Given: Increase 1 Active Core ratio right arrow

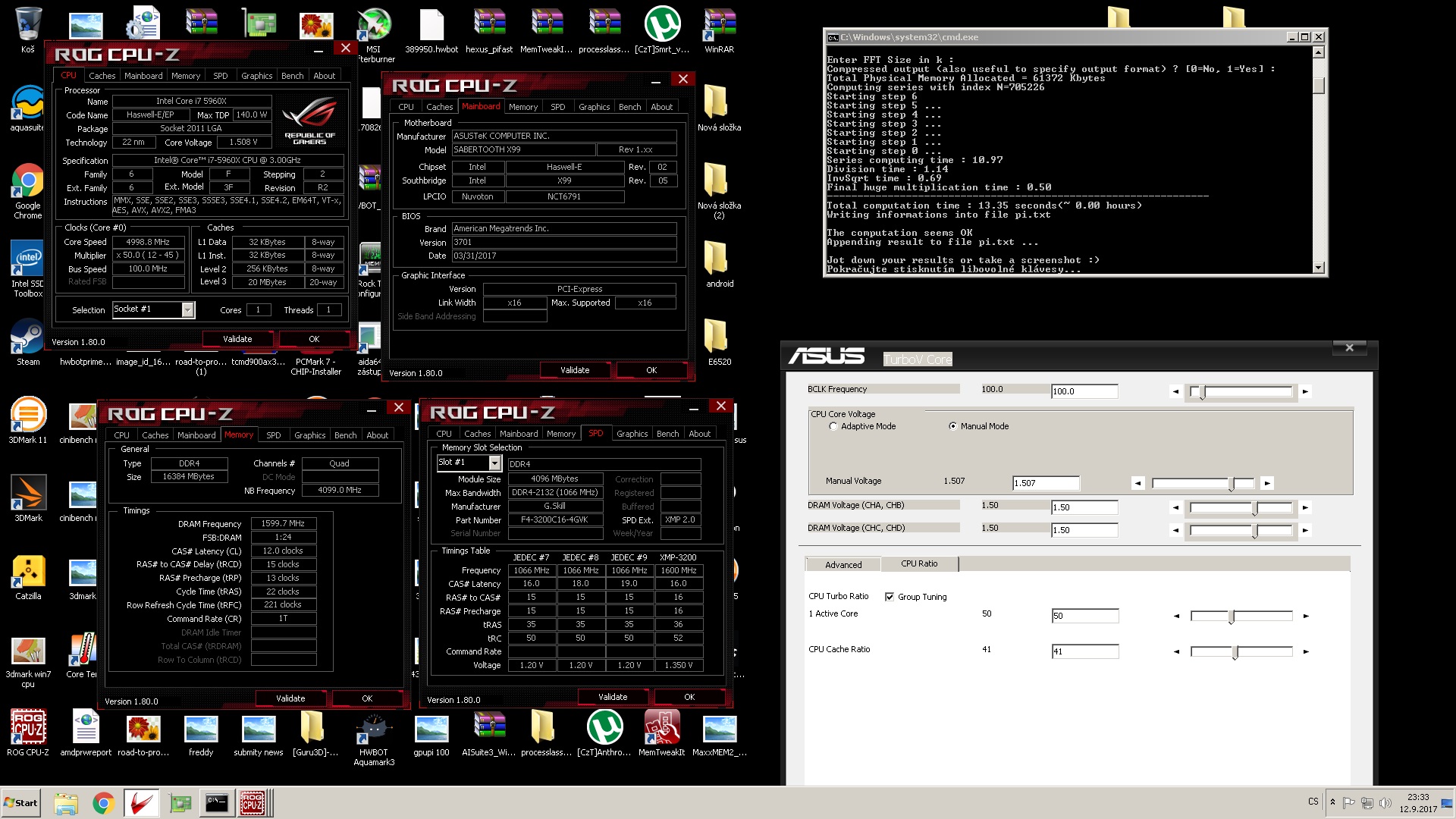Looking at the screenshot, I should pos(1305,616).
